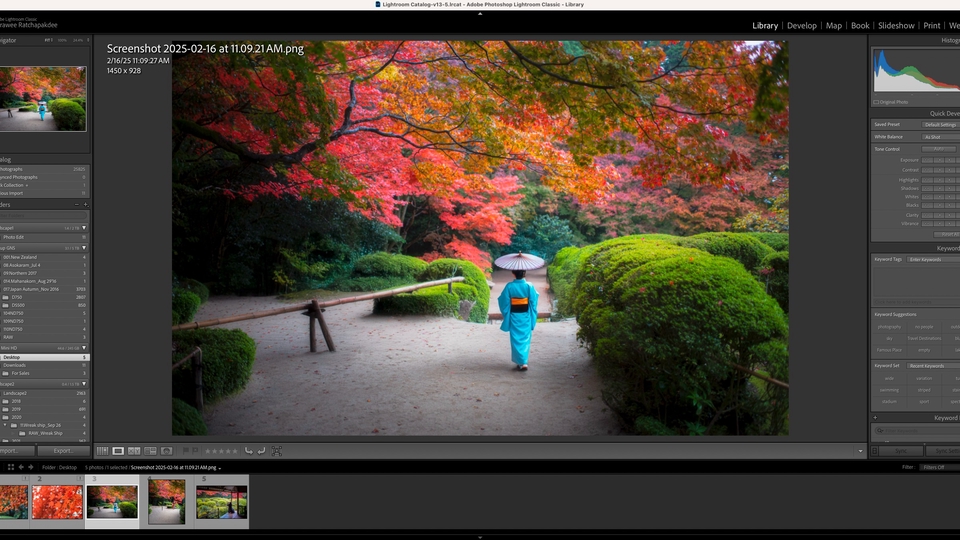Image resolution: width=960 pixels, height=540 pixels.
Task: Collapse the 11.Wreak ship_Sep 26 folder
Action: [x=6, y=425]
